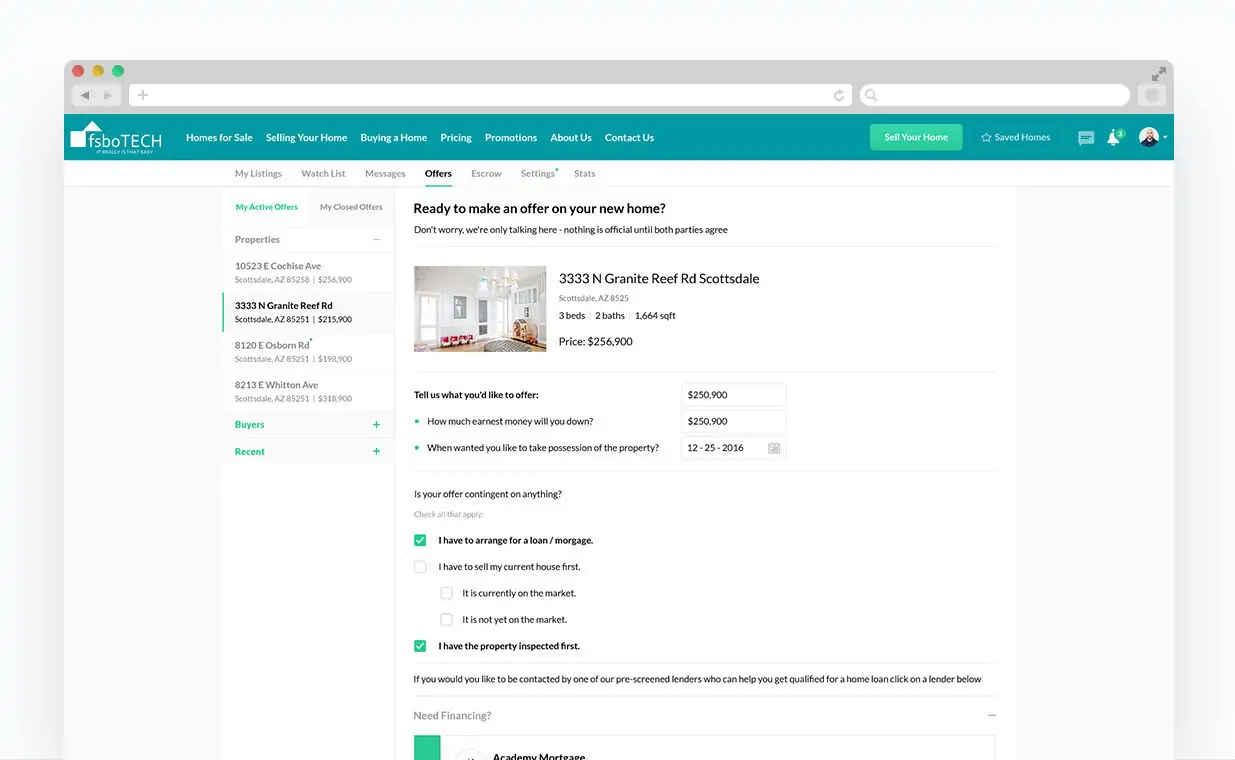The width and height of the screenshot is (1235, 760).
Task: Click the user profile avatar
Action: (x=1149, y=137)
